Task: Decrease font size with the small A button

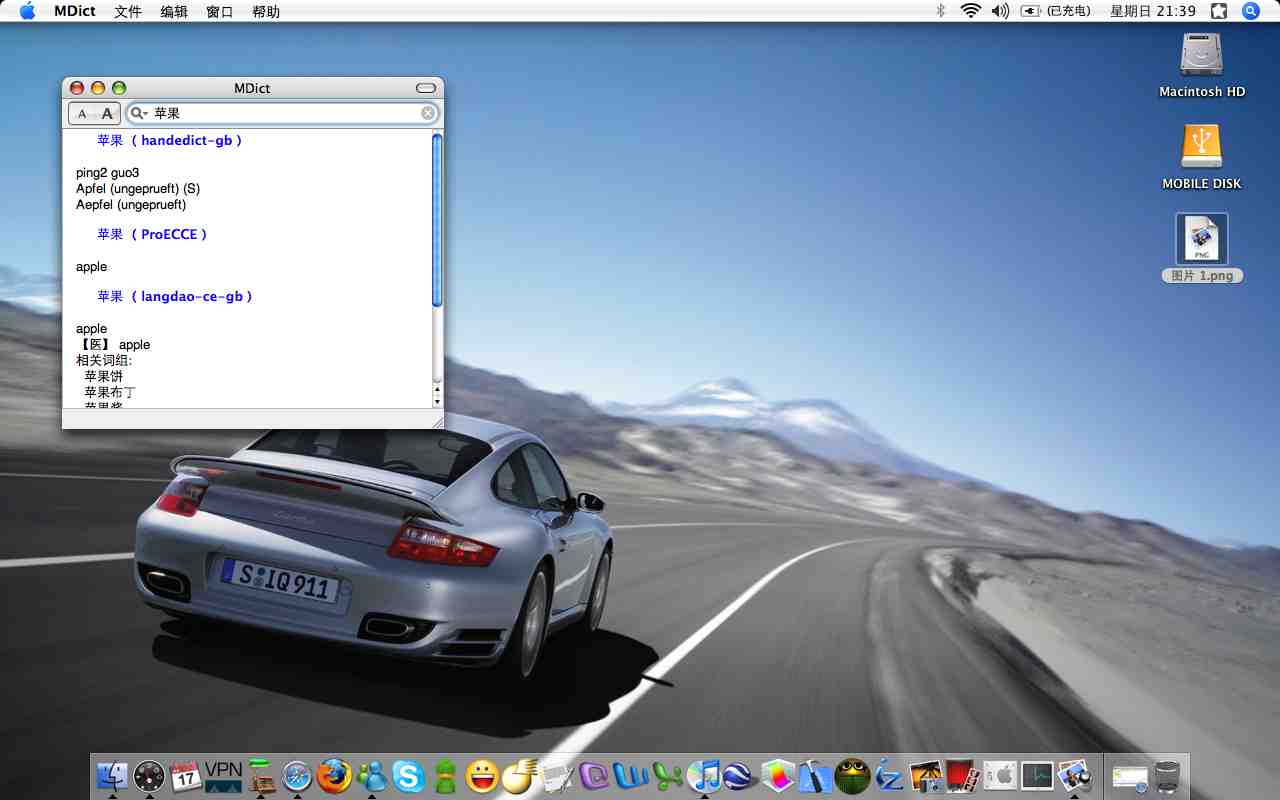Action: 82,114
